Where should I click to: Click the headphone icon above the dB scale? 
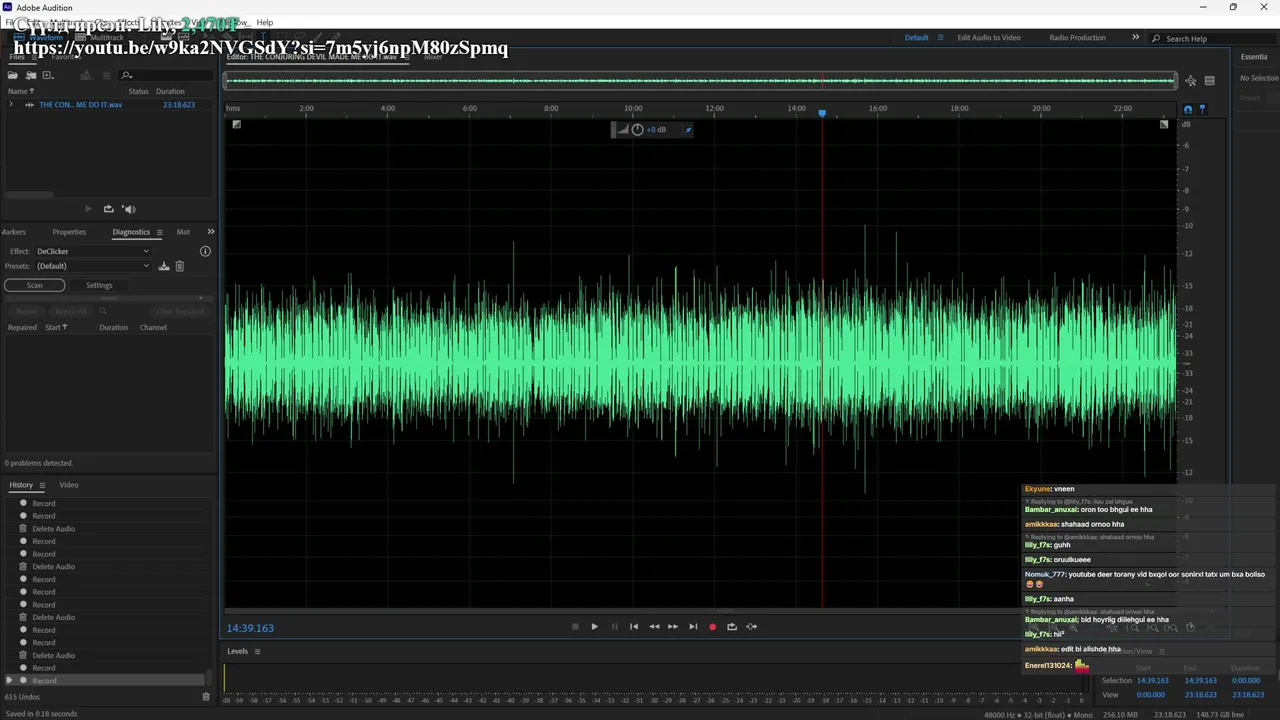pyautogui.click(x=1188, y=109)
